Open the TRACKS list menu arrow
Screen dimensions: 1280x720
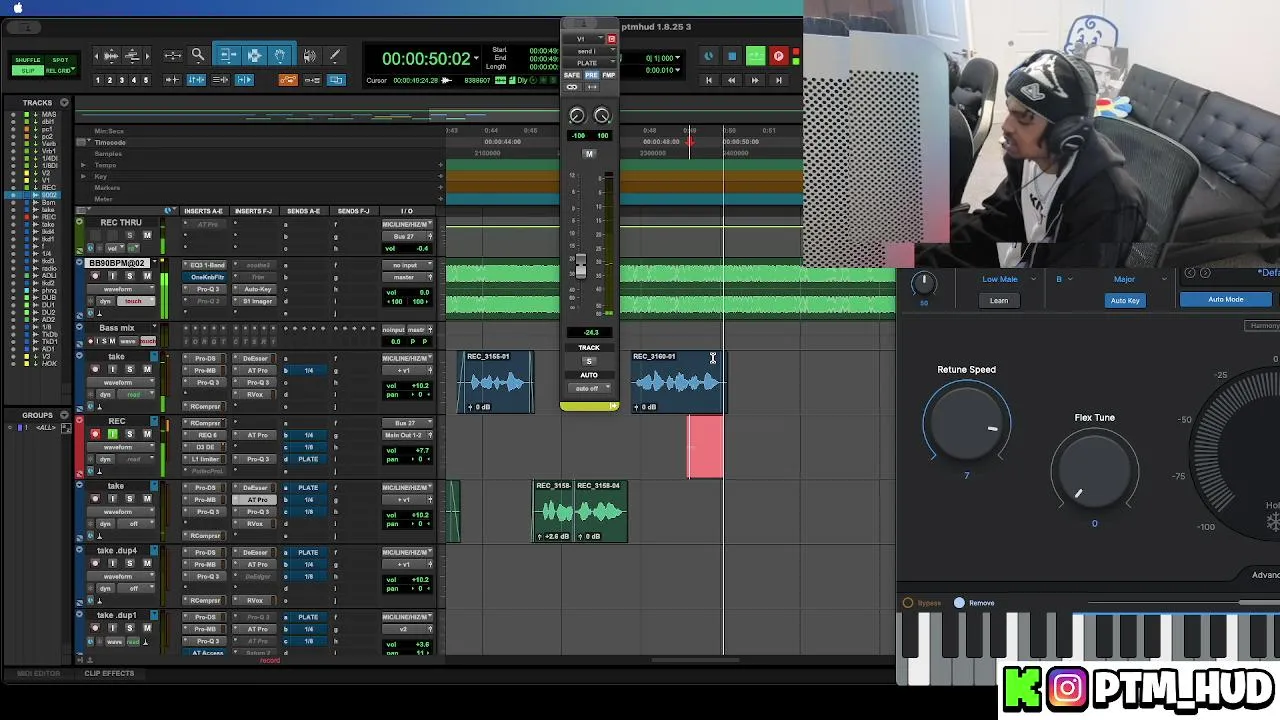pos(64,102)
